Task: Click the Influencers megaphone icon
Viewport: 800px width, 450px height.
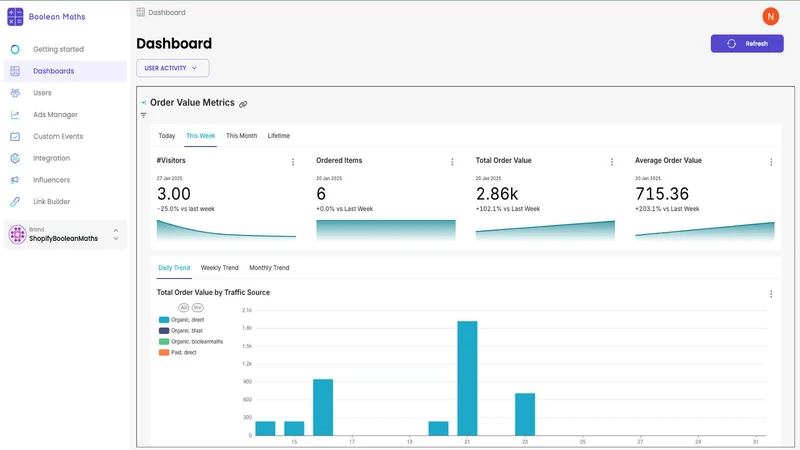Action: [15, 180]
